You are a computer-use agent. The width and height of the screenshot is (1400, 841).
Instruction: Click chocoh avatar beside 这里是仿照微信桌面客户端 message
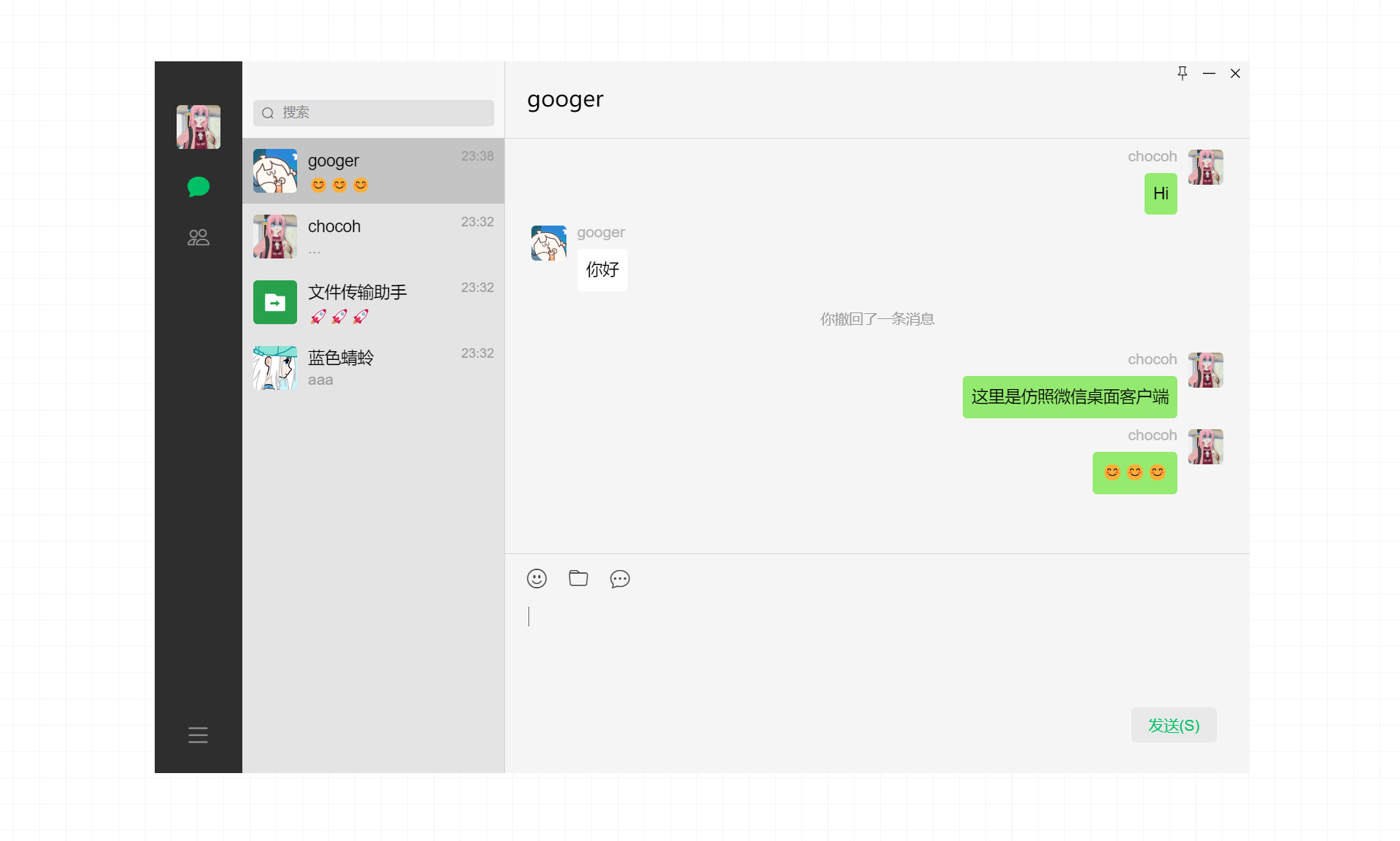[1206, 370]
